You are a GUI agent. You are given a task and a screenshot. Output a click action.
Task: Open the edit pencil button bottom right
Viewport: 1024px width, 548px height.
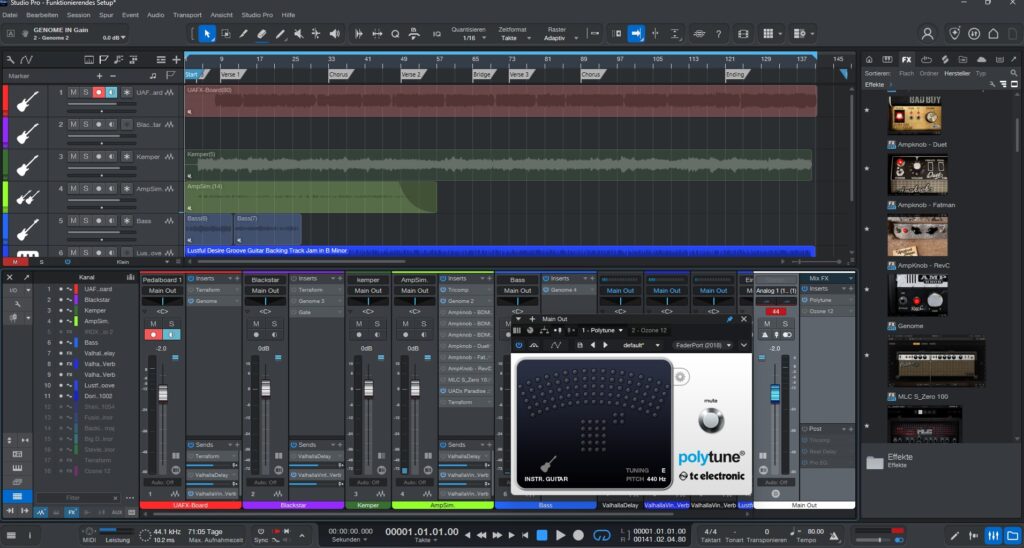[x=955, y=535]
